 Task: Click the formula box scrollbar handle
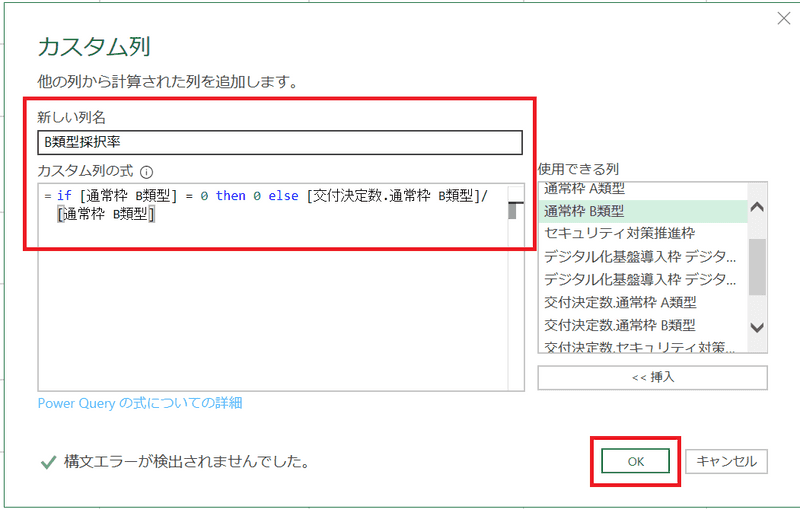pyautogui.click(x=512, y=210)
